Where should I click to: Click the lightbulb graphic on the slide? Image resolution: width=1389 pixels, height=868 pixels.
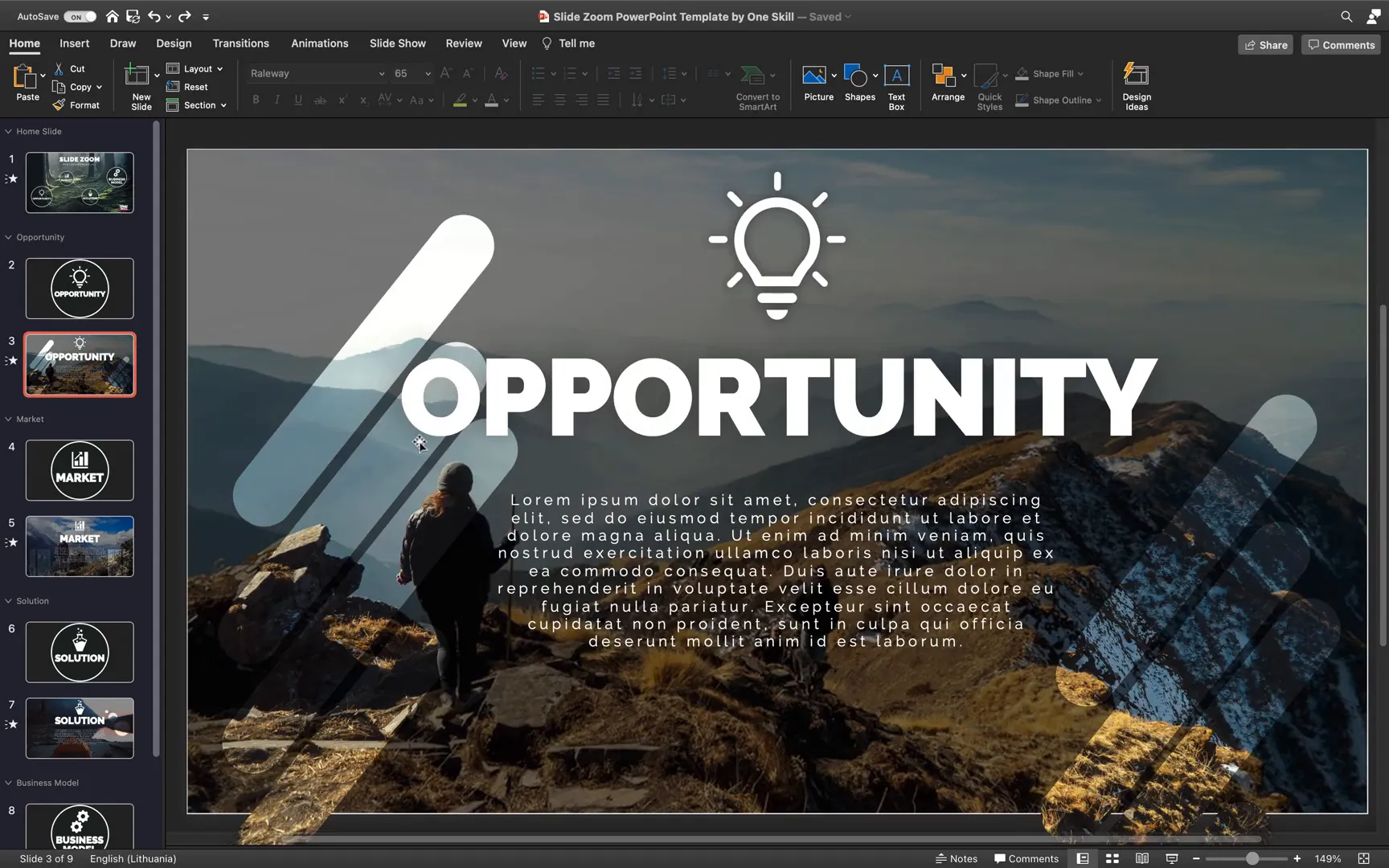click(x=776, y=245)
